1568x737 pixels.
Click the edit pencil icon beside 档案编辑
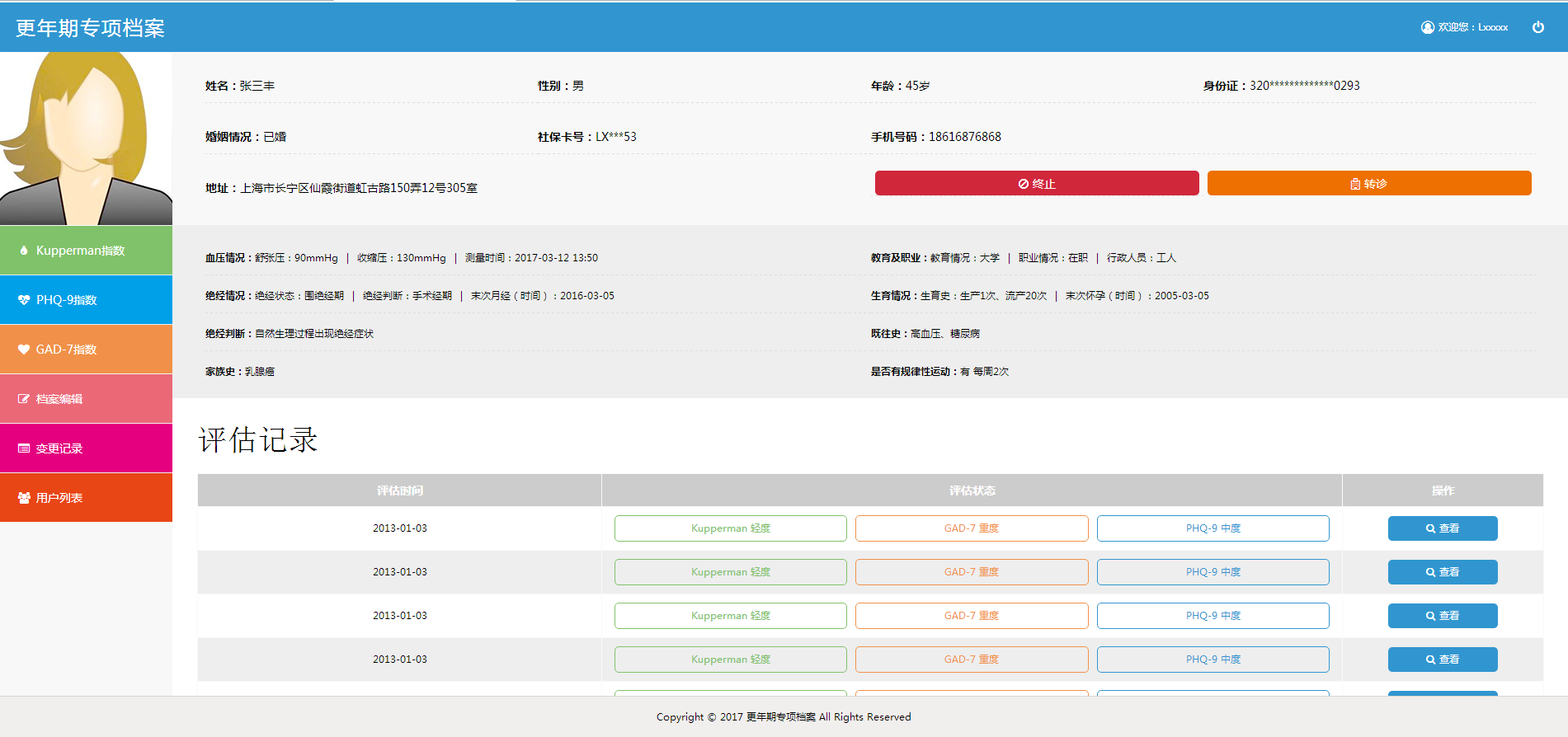[24, 399]
